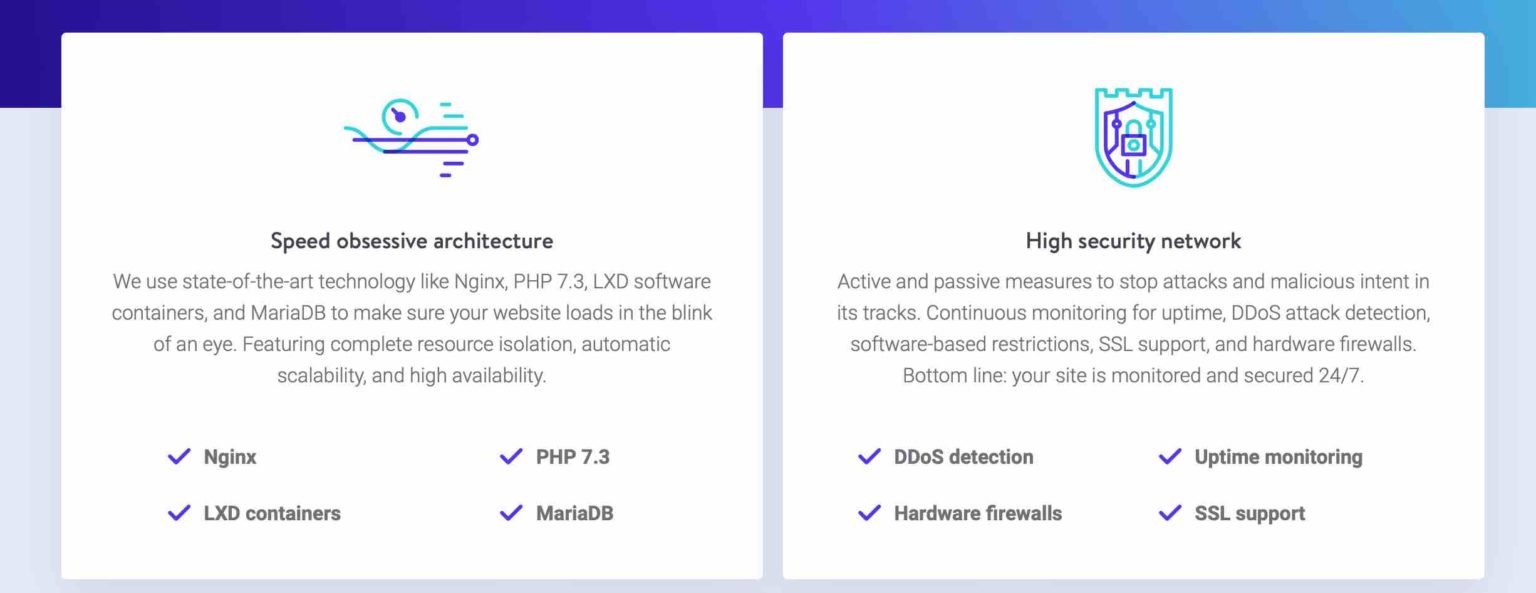Viewport: 1536px width, 593px height.
Task: Click the checkmark beside Hardware firewalls
Action: tap(869, 513)
